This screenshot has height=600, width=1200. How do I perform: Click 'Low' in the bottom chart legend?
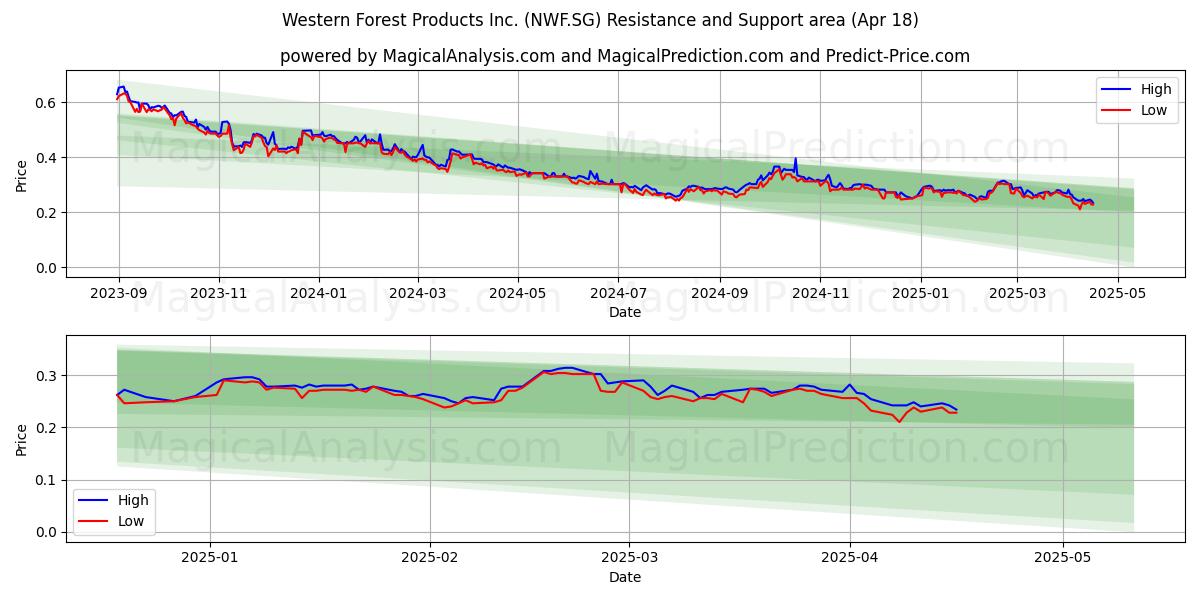(131, 521)
